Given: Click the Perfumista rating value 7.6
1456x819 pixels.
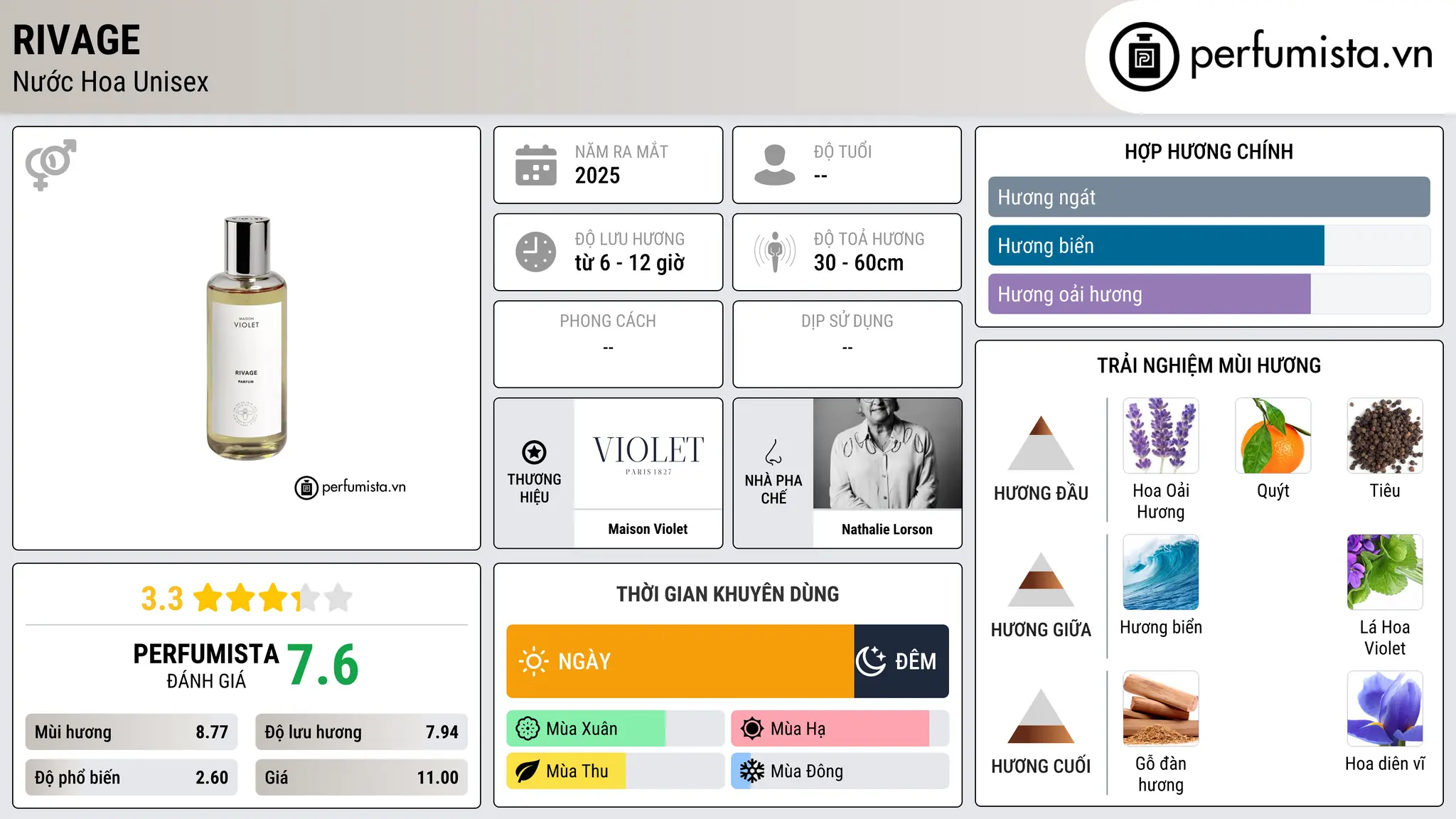Looking at the screenshot, I should (x=323, y=665).
